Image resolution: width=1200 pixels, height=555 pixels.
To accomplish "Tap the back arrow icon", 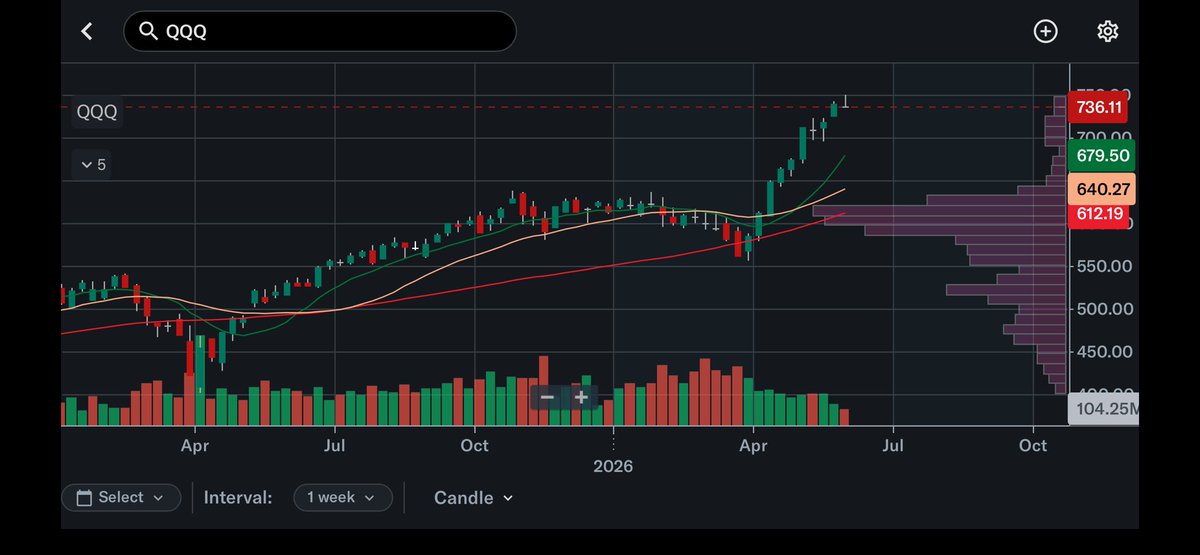I will (87, 32).
